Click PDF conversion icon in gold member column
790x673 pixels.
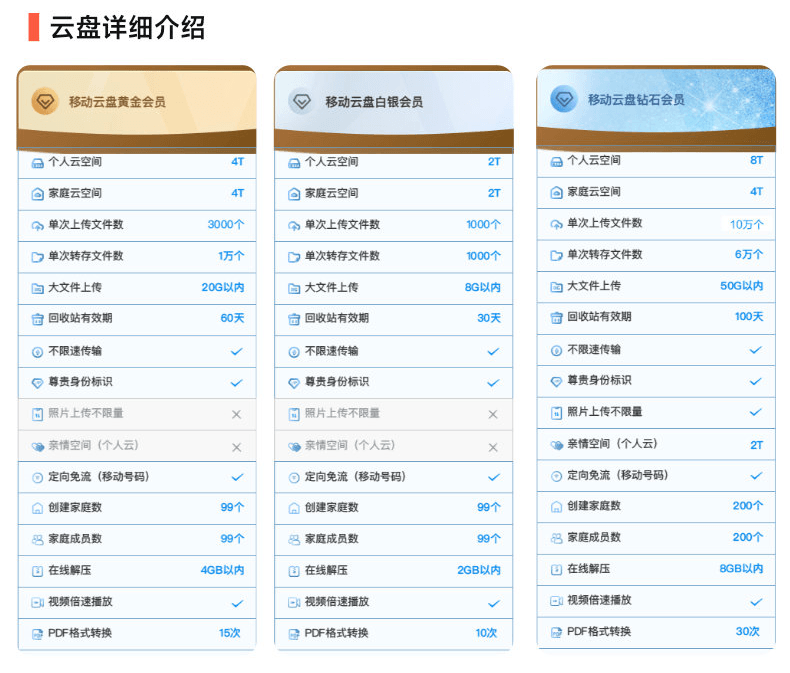(x=38, y=634)
